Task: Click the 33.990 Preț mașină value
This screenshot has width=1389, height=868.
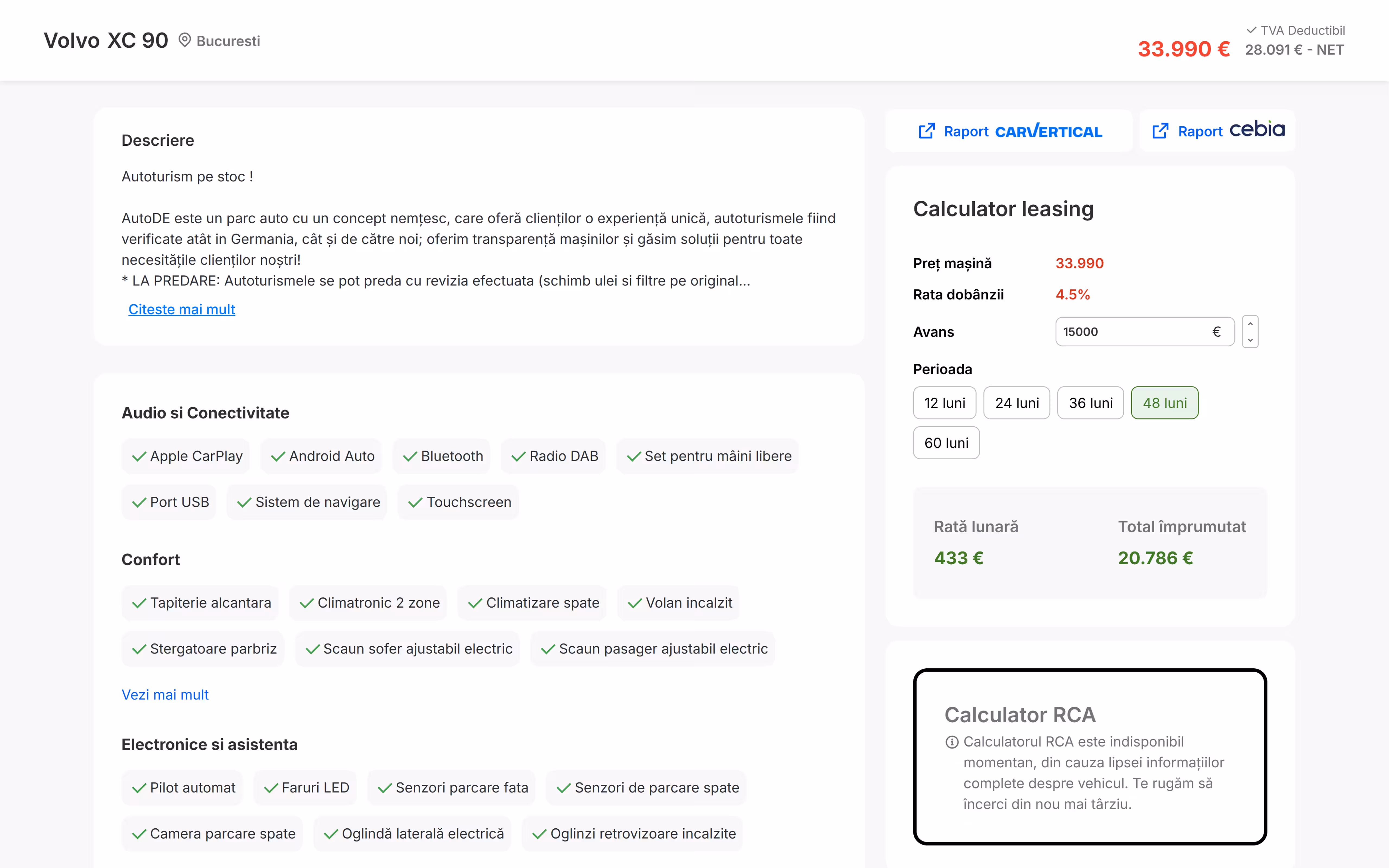Action: coord(1080,263)
